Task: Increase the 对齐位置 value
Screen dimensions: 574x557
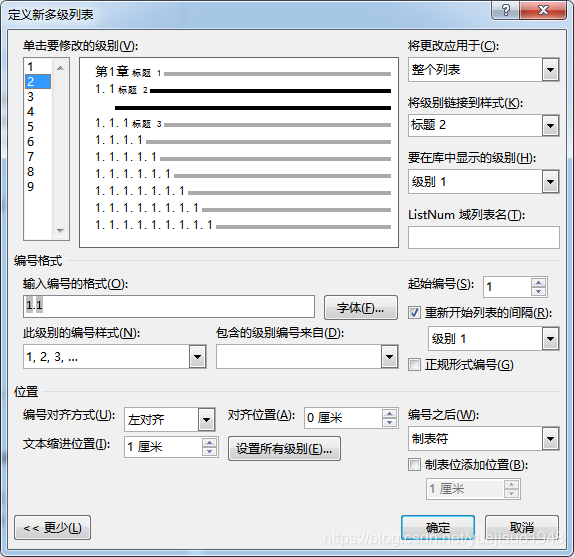Action: [x=390, y=413]
